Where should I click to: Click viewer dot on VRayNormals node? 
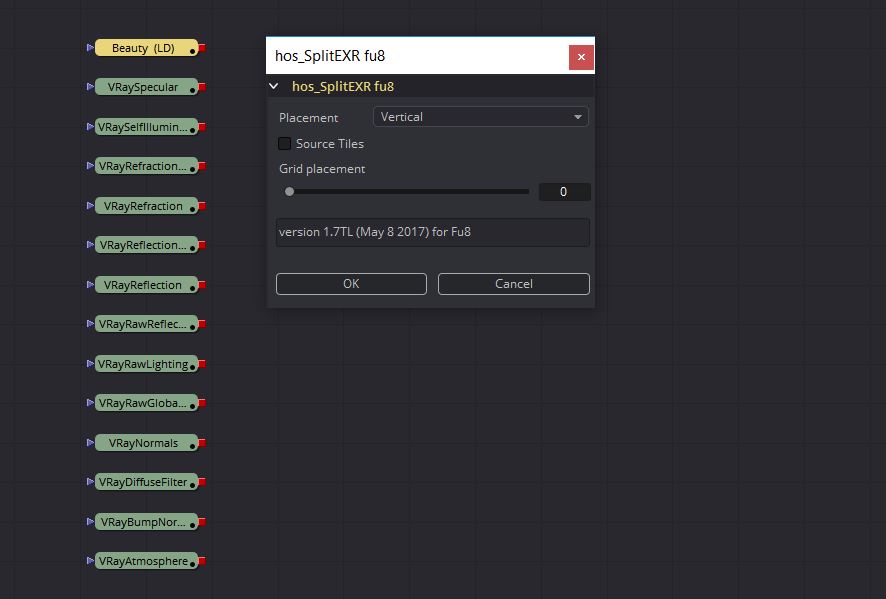193,447
